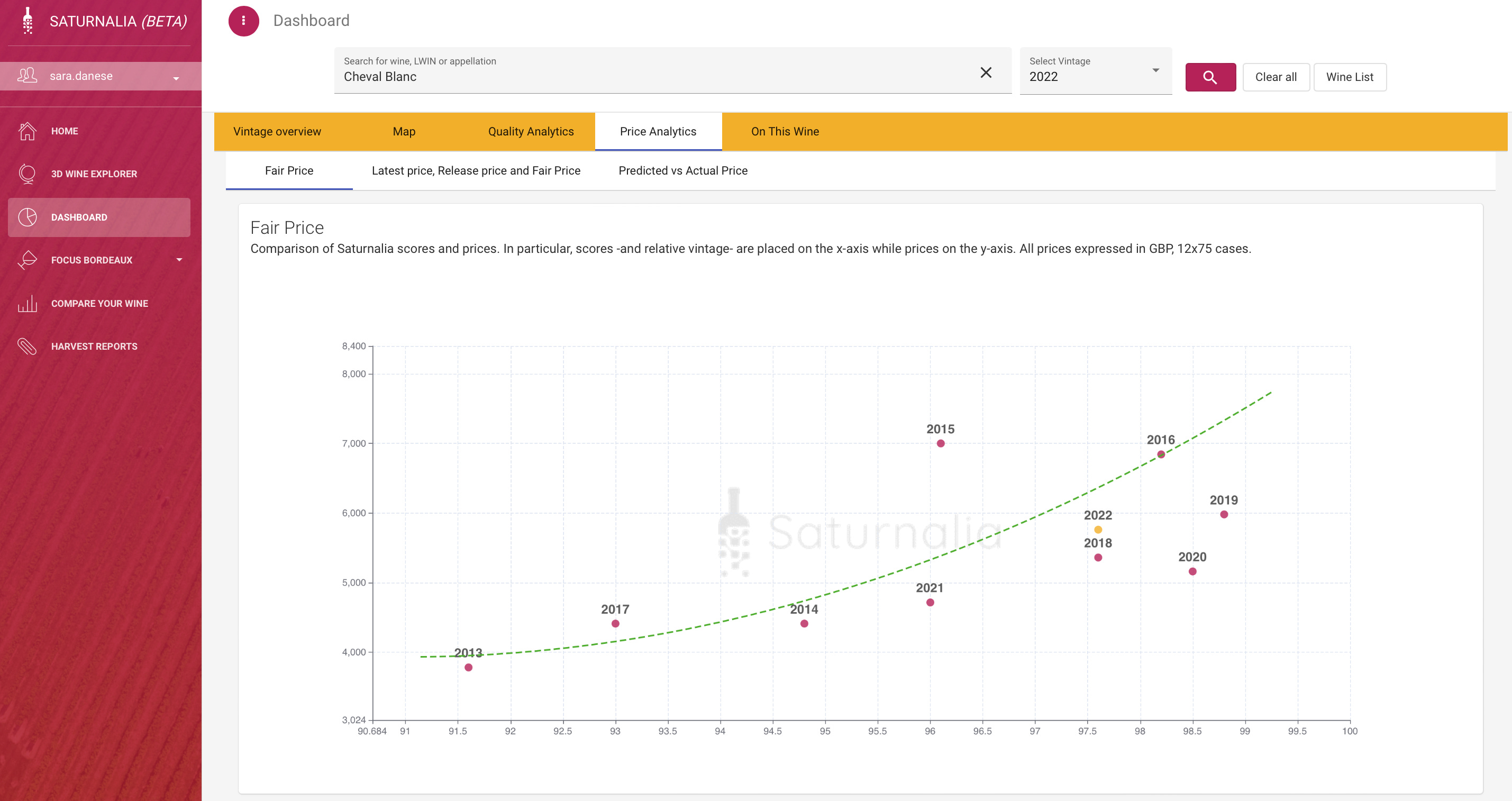
Task: Select the Fair Price sub-tab
Action: 289,171
